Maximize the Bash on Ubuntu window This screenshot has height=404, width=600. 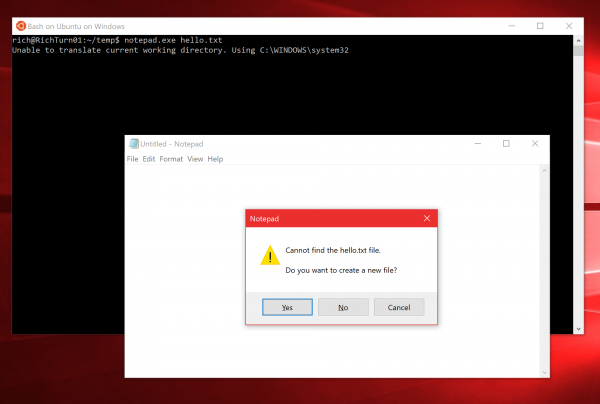(x=540, y=26)
